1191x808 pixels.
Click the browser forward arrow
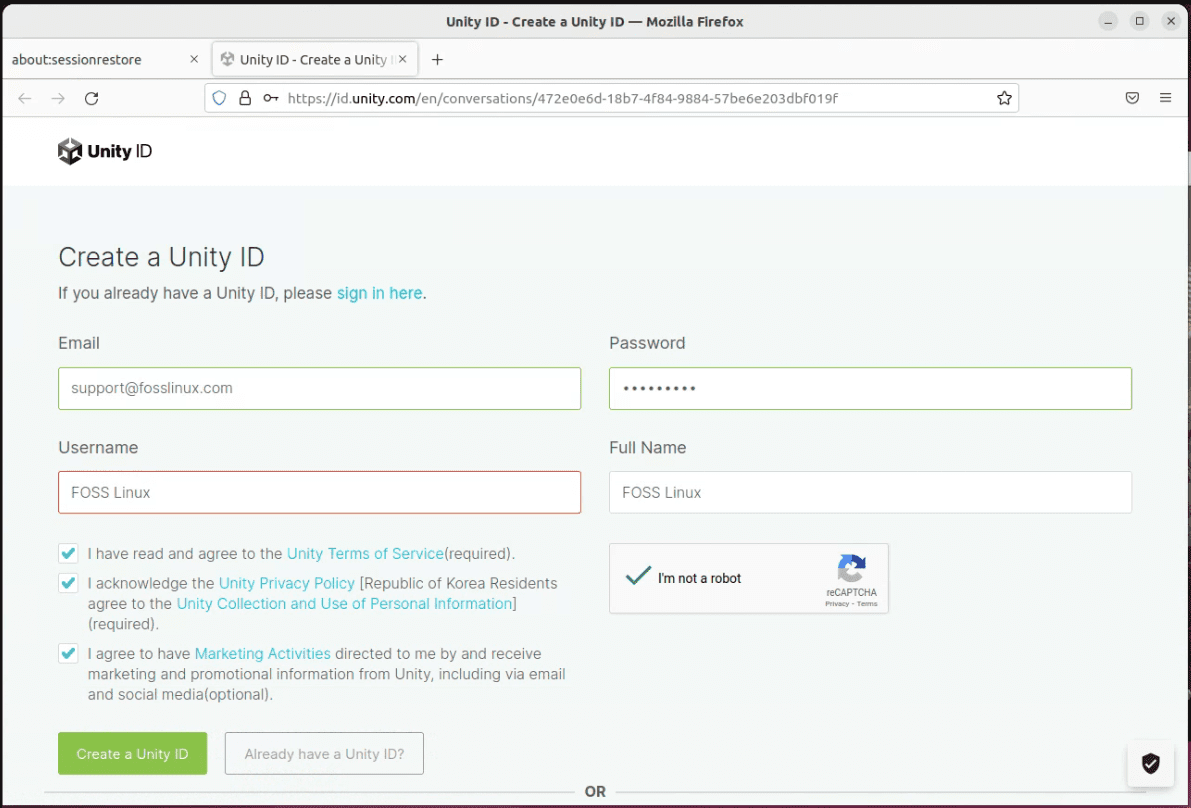[x=58, y=98]
